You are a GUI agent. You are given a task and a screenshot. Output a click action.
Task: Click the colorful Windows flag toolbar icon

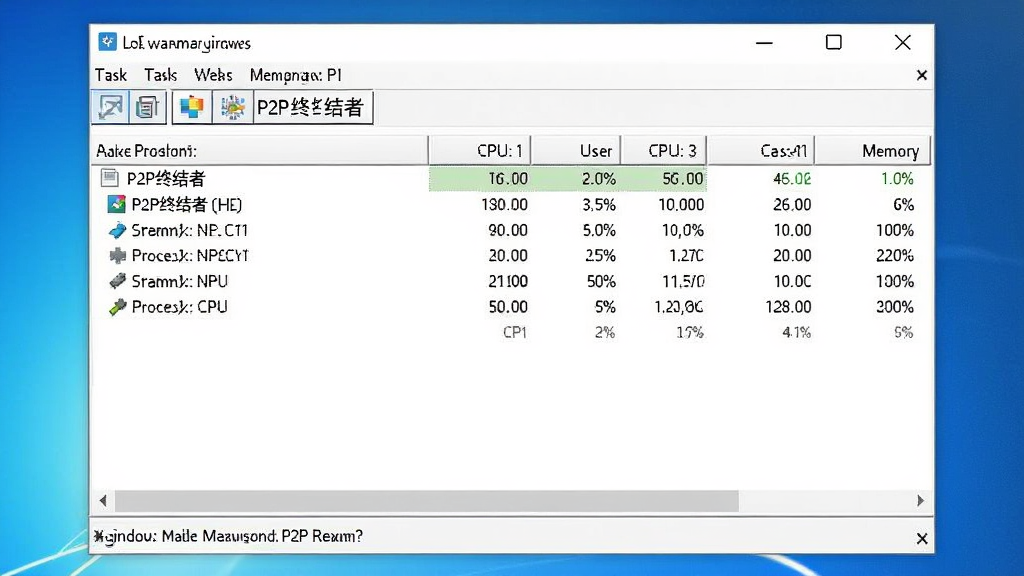click(192, 107)
